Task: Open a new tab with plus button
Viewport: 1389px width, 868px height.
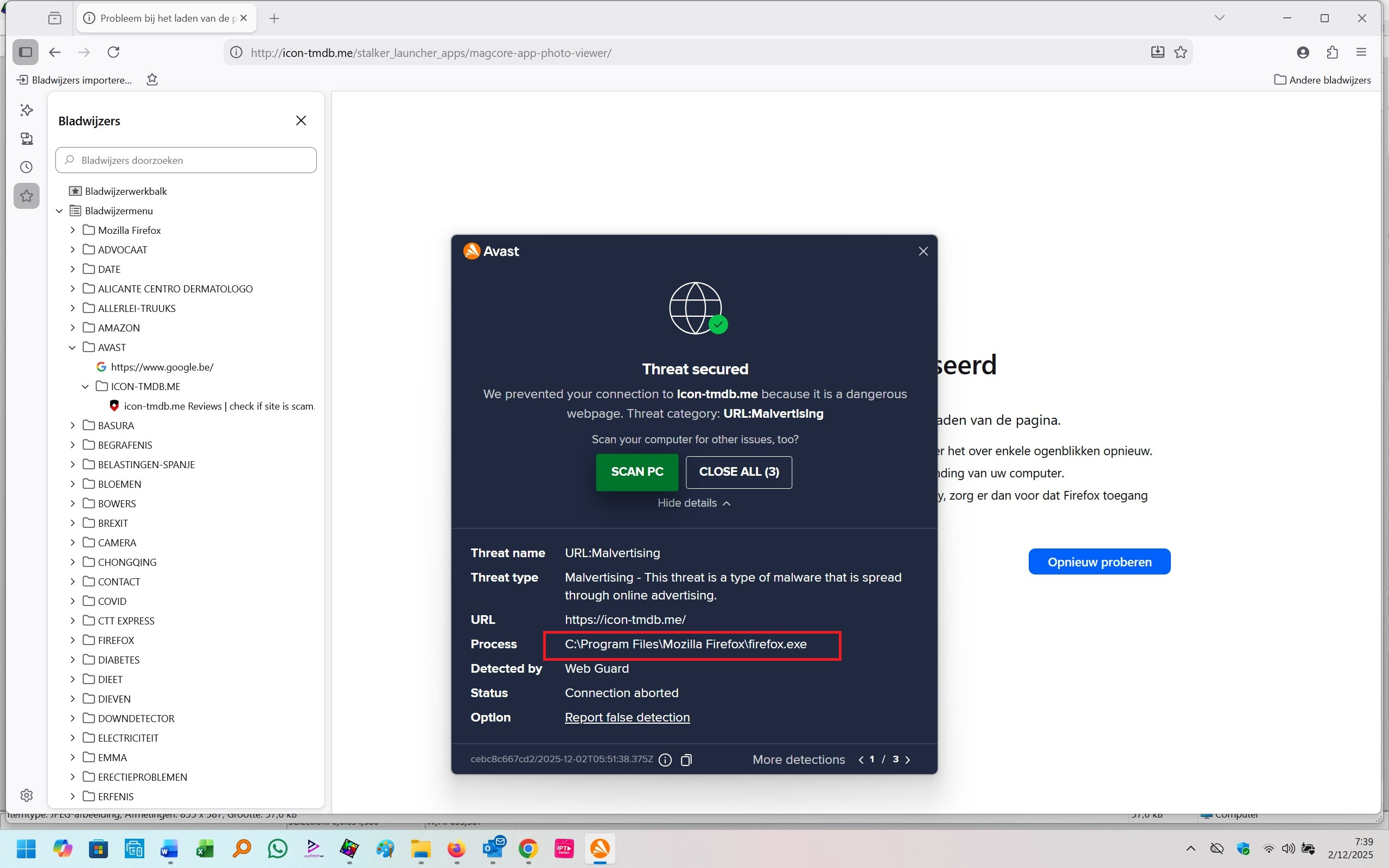Action: pos(275,18)
